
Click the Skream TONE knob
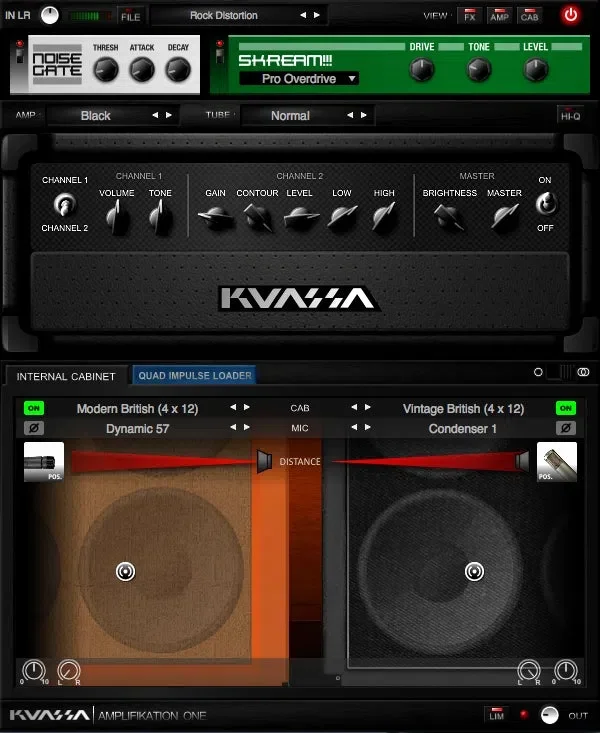click(479, 70)
